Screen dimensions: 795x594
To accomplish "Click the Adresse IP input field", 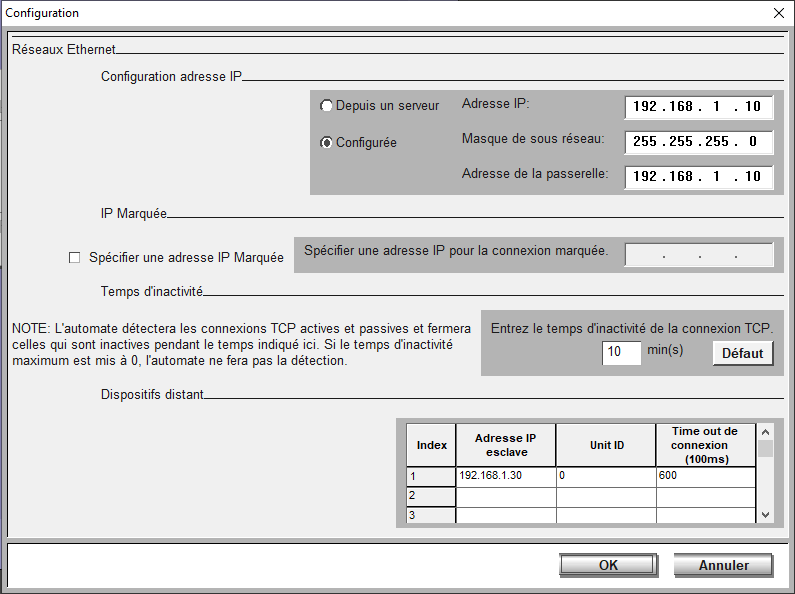I will click(698, 107).
